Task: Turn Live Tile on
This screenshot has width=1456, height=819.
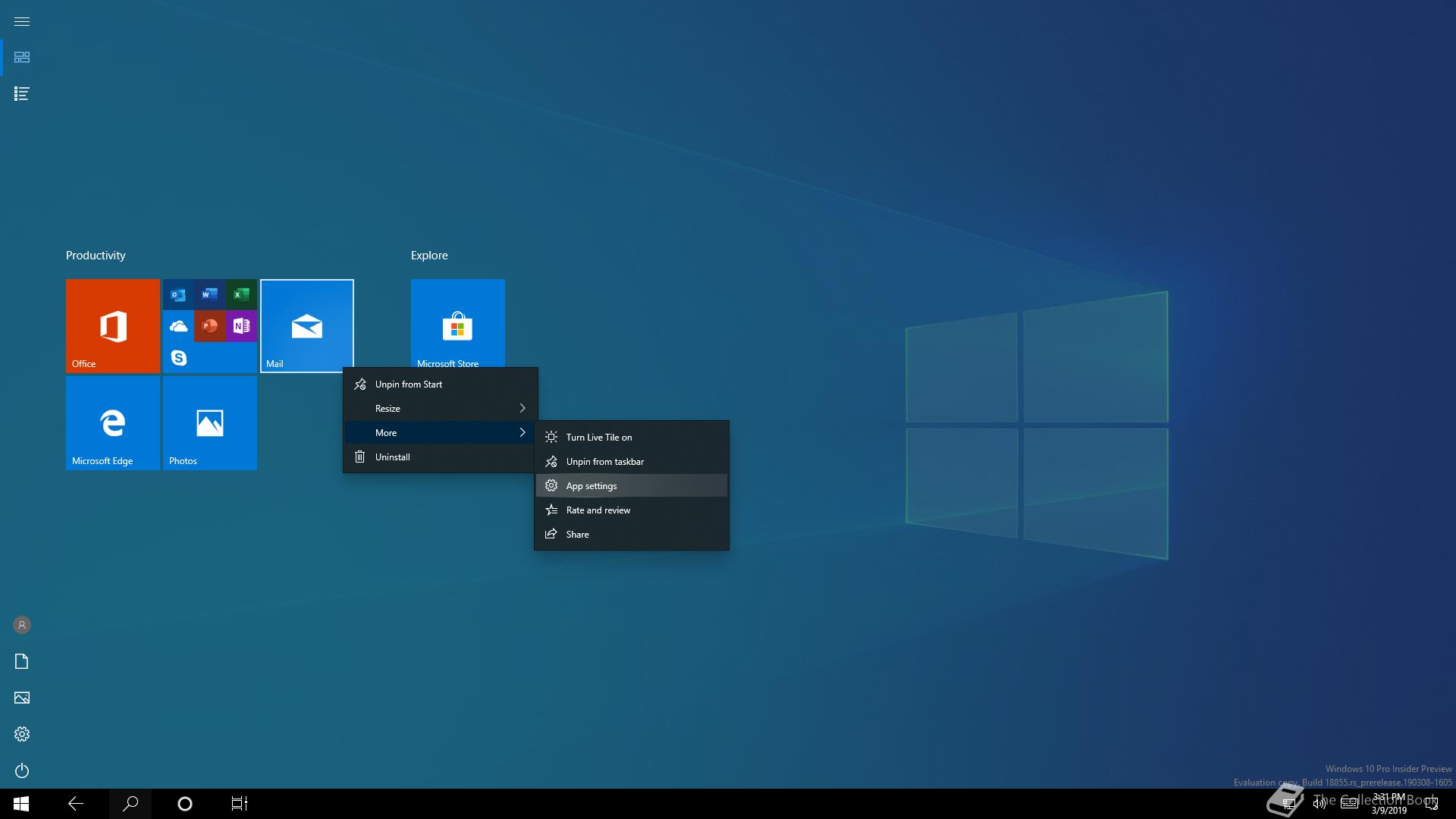Action: (x=632, y=438)
